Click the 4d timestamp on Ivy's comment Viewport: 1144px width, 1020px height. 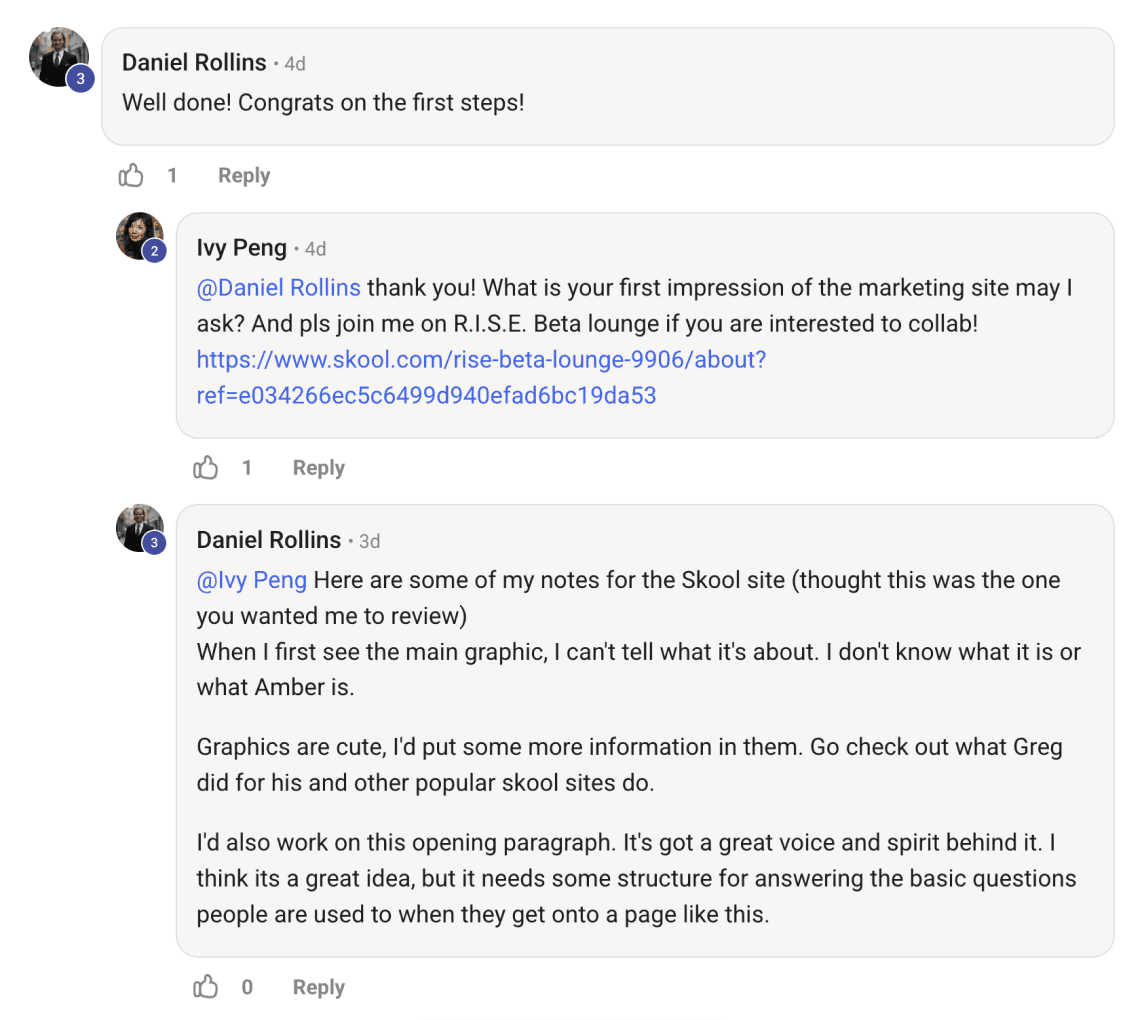click(315, 250)
